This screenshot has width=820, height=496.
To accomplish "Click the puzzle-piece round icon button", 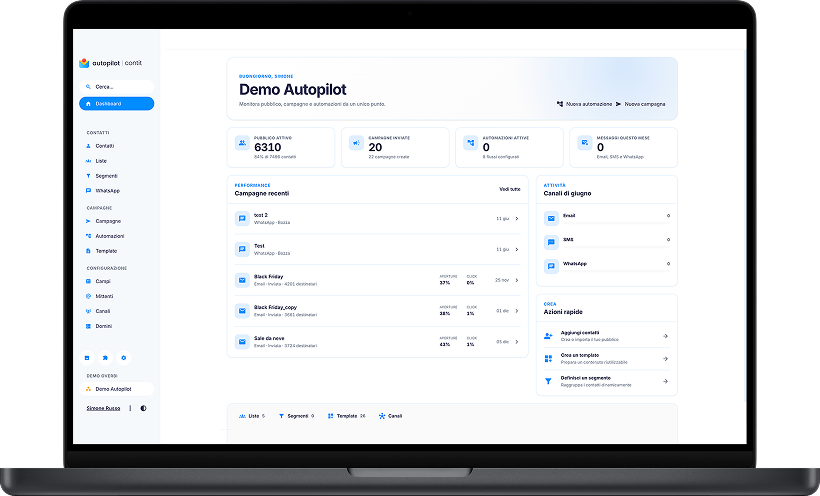I will pyautogui.click(x=105, y=358).
